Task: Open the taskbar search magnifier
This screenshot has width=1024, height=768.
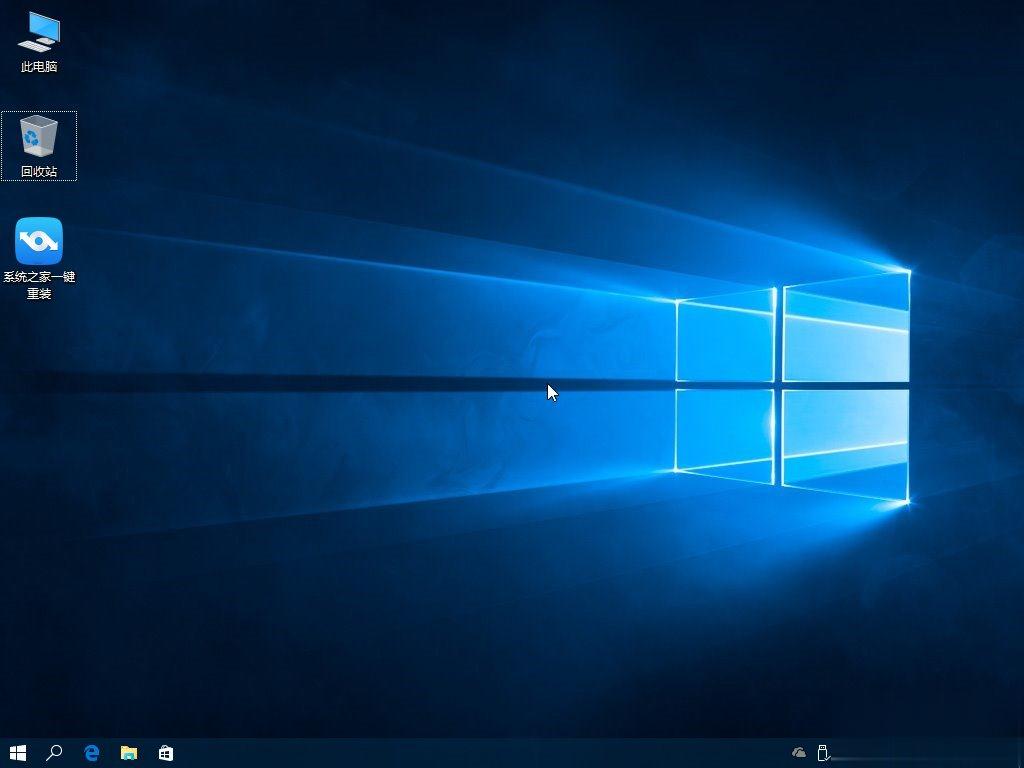Action: coord(54,753)
